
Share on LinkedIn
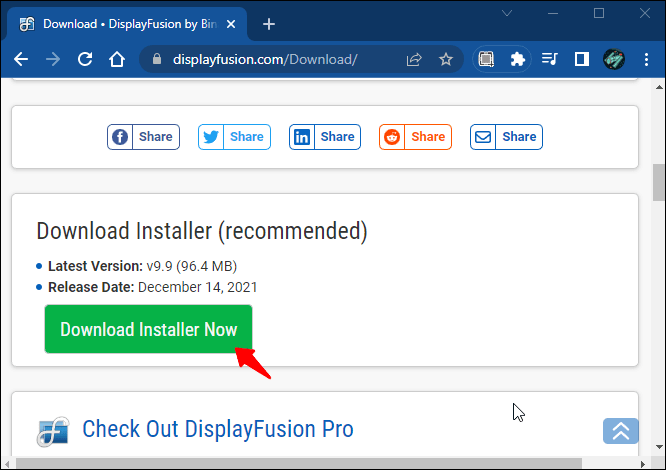tap(325, 137)
